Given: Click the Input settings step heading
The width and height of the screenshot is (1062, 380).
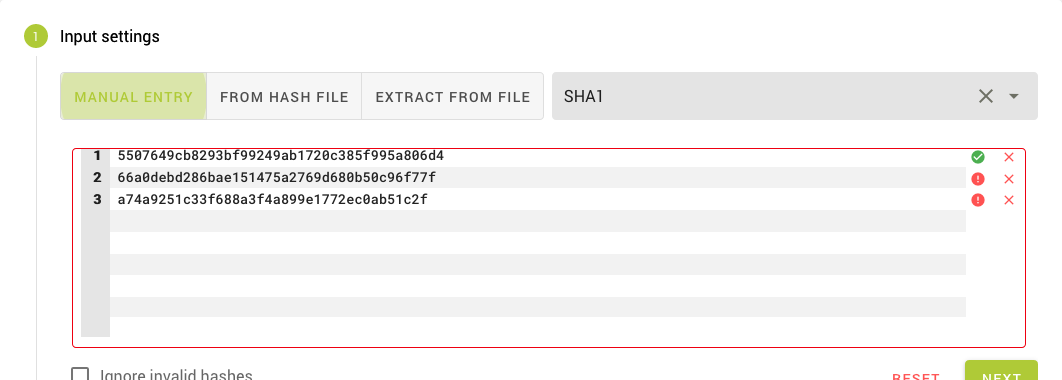Looking at the screenshot, I should (x=110, y=37).
